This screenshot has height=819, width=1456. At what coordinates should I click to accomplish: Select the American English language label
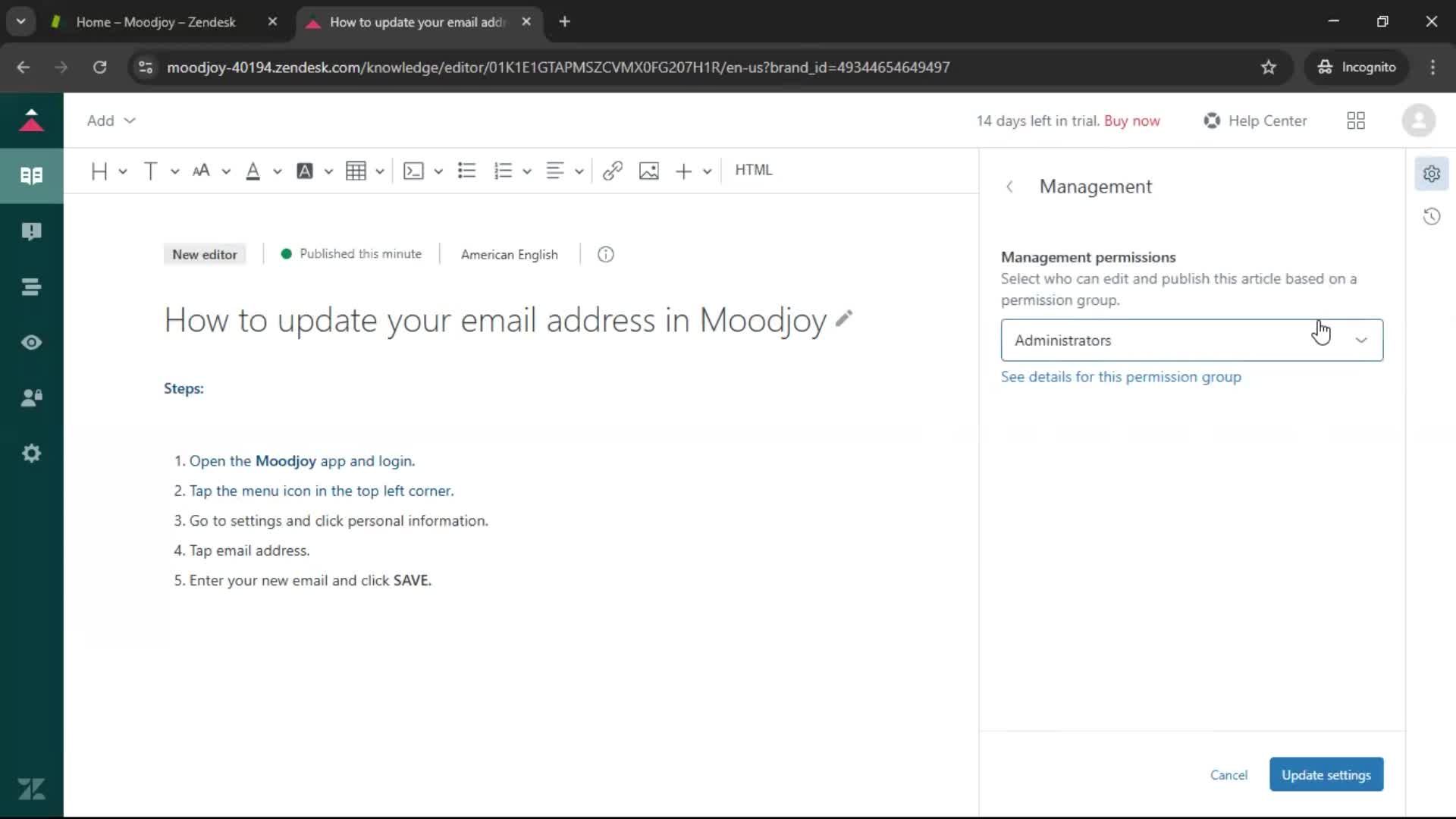pos(510,255)
